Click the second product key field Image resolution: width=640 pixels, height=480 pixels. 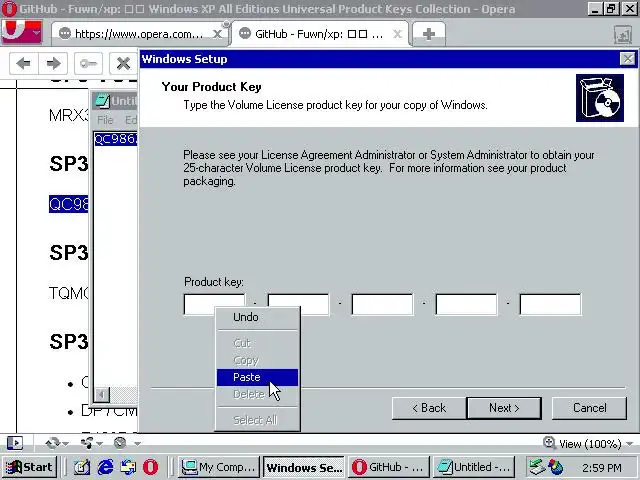pos(298,304)
